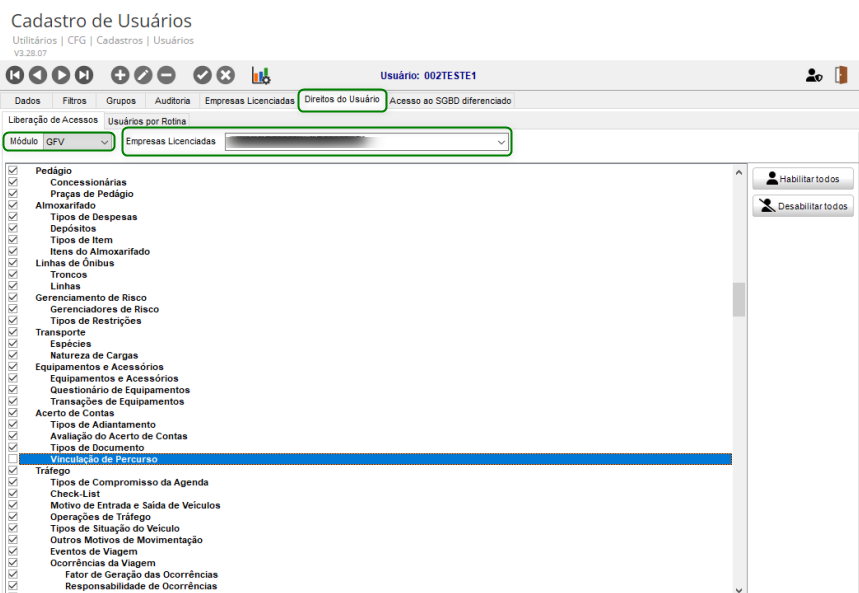
Task: Uncheck the Check-List permission
Action: pyautogui.click(x=13, y=493)
